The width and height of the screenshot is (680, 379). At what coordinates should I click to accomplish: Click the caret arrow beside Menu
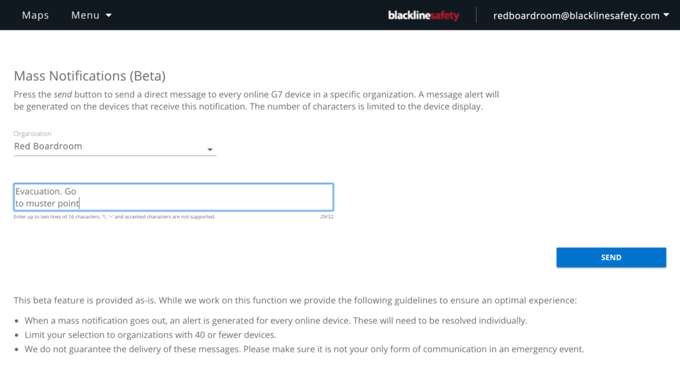point(108,16)
